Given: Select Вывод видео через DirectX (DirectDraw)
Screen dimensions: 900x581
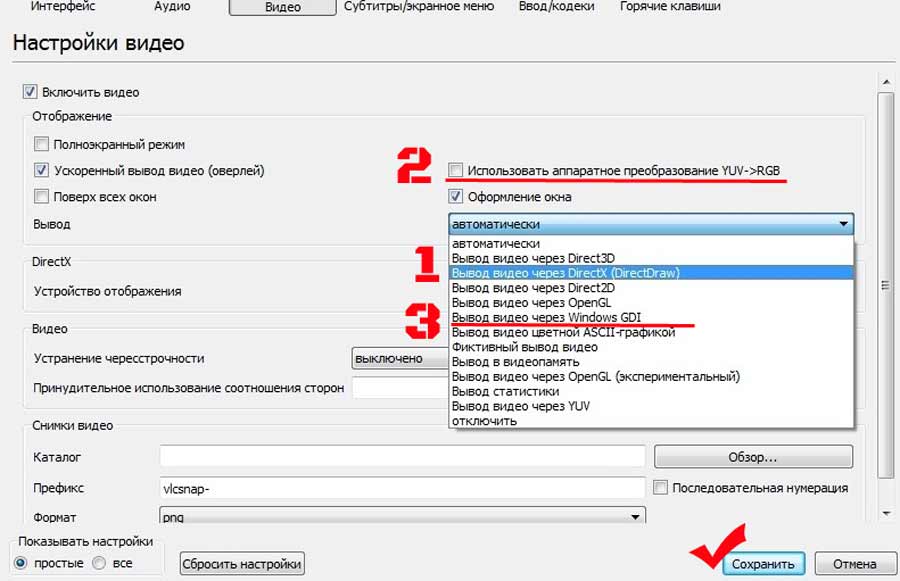Looking at the screenshot, I should [651, 273].
